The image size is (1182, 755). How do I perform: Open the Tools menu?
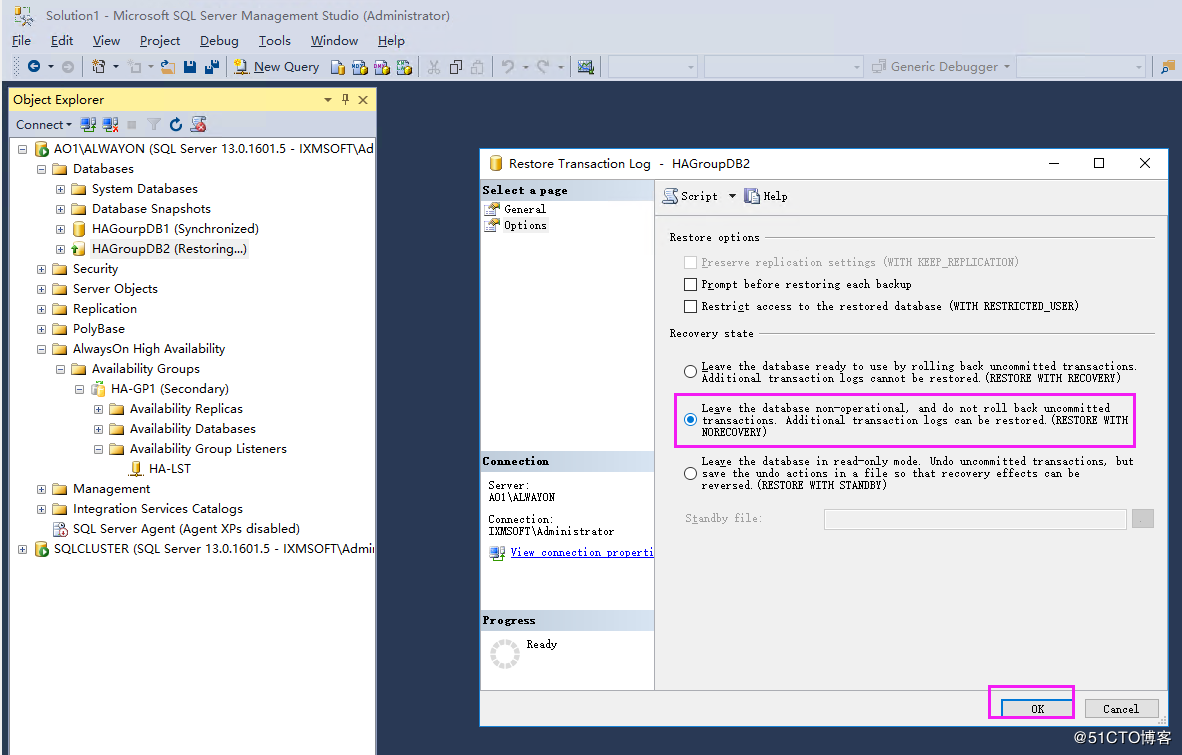[274, 40]
